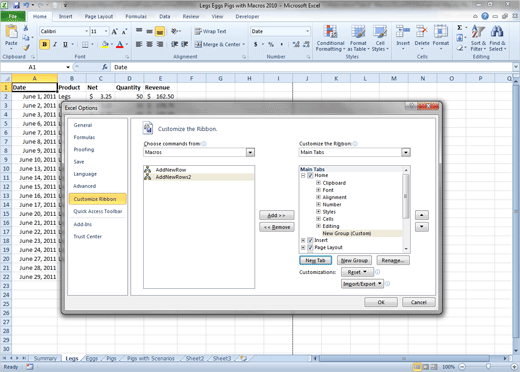Toggle the Page Layout checkbox in Main Tabs
This screenshot has height=372, width=520.
pos(310,248)
